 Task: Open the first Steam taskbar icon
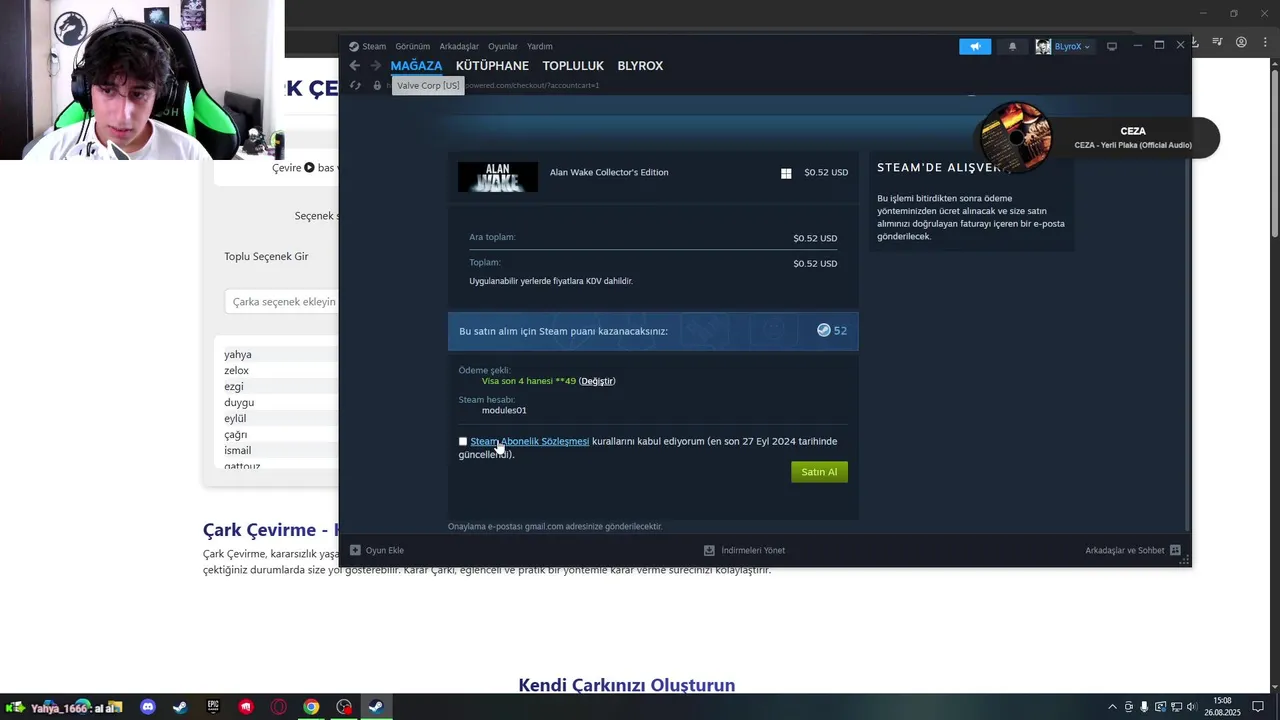180,707
